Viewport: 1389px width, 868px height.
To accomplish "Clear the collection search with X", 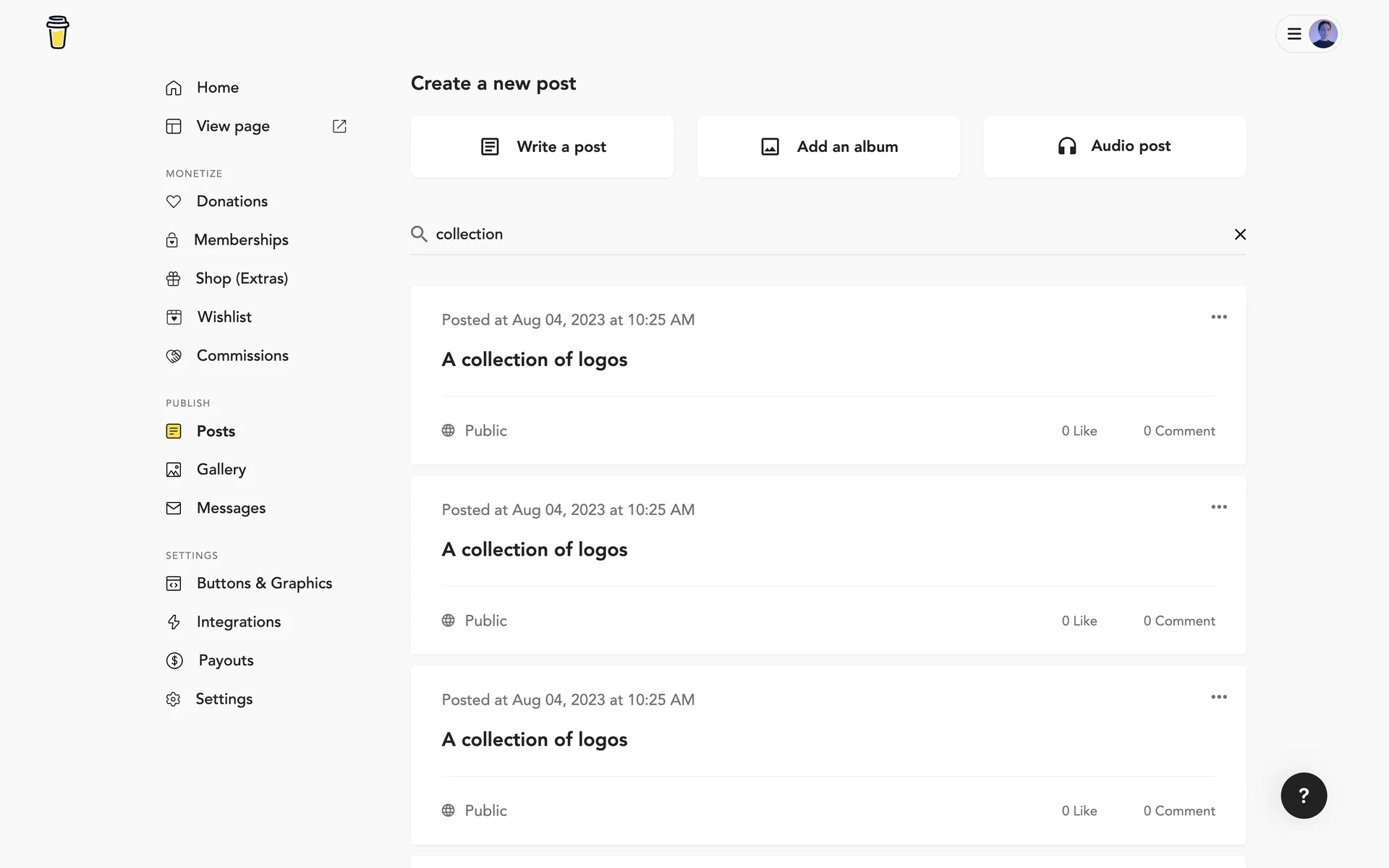I will tap(1240, 234).
